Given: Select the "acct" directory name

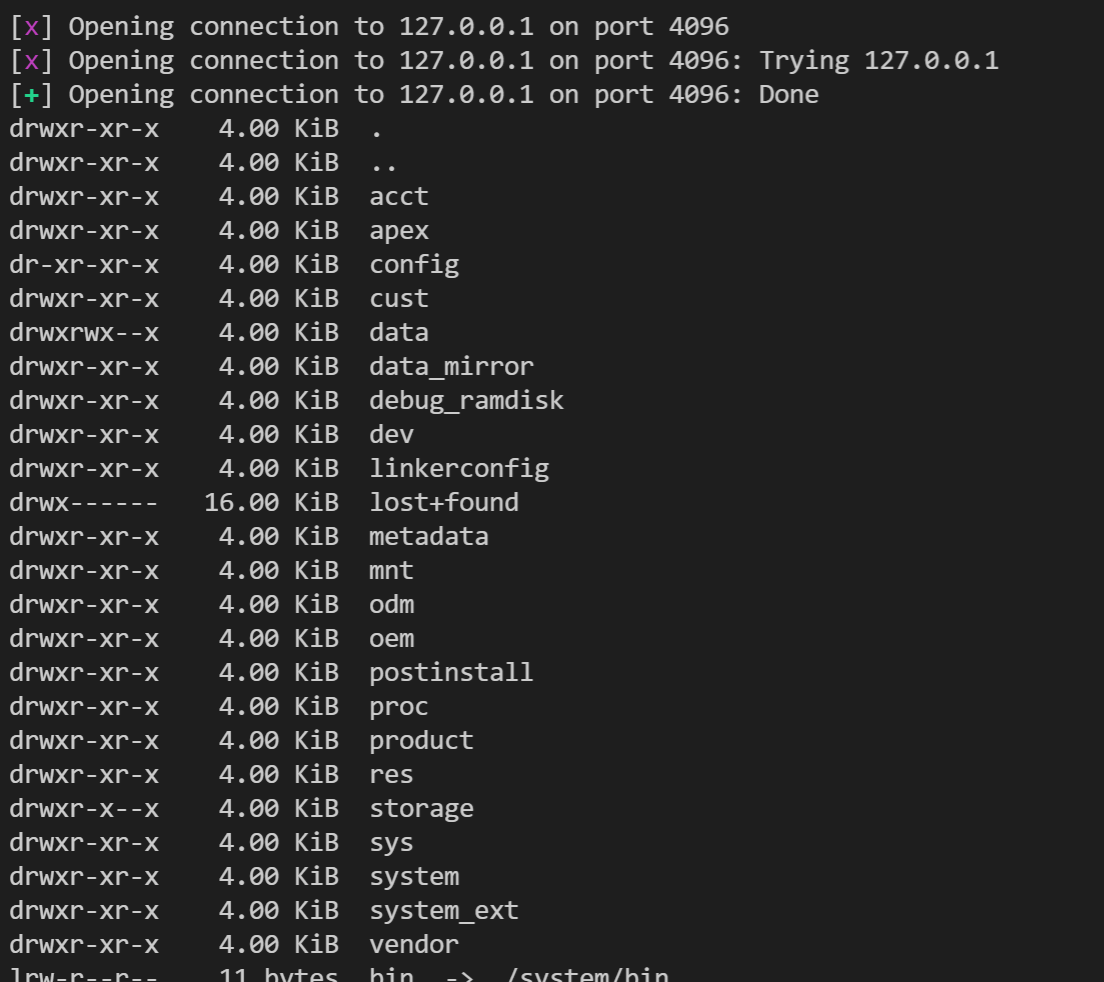Looking at the screenshot, I should tap(398, 197).
